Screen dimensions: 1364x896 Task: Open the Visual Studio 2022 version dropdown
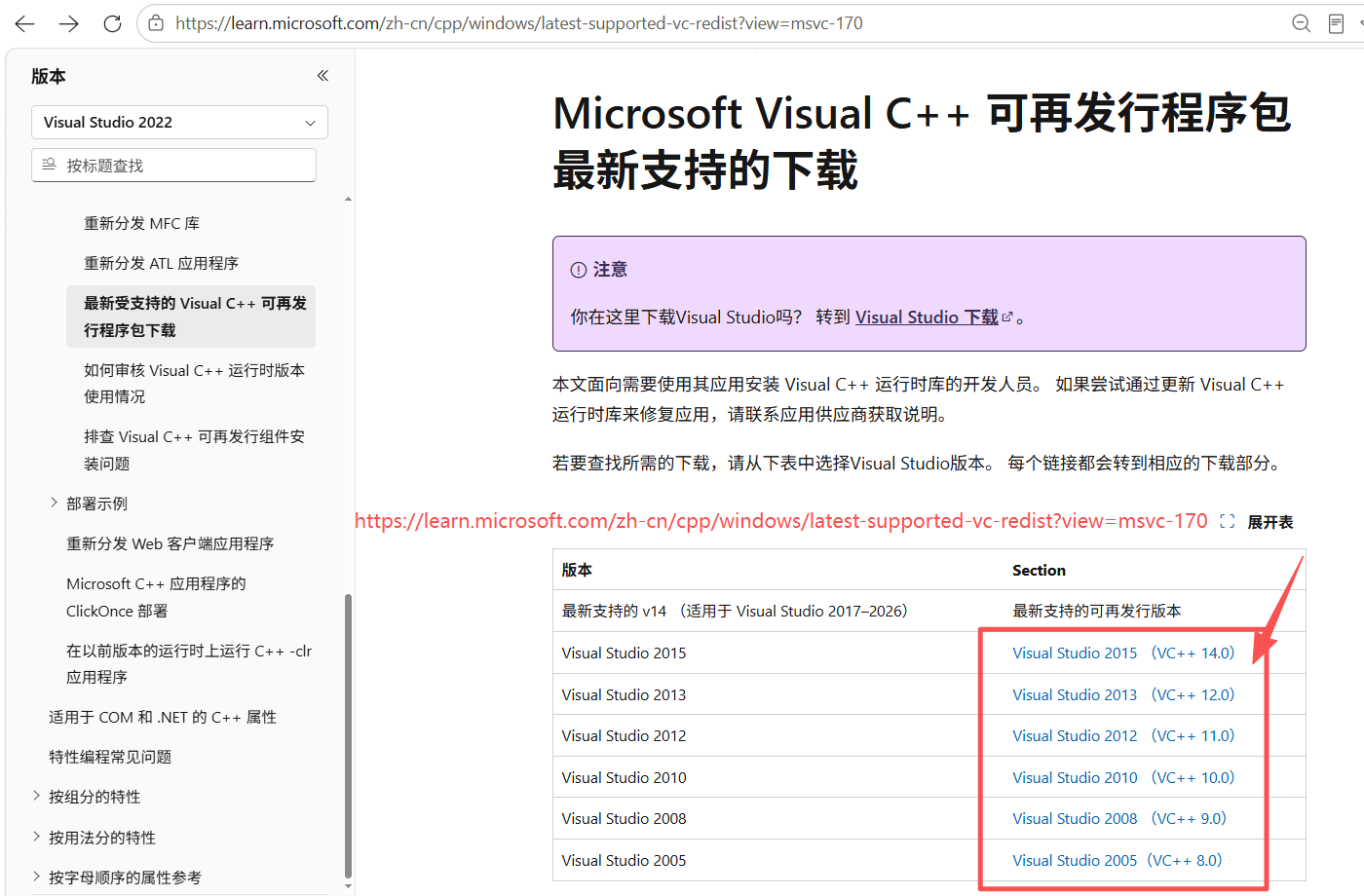click(180, 122)
